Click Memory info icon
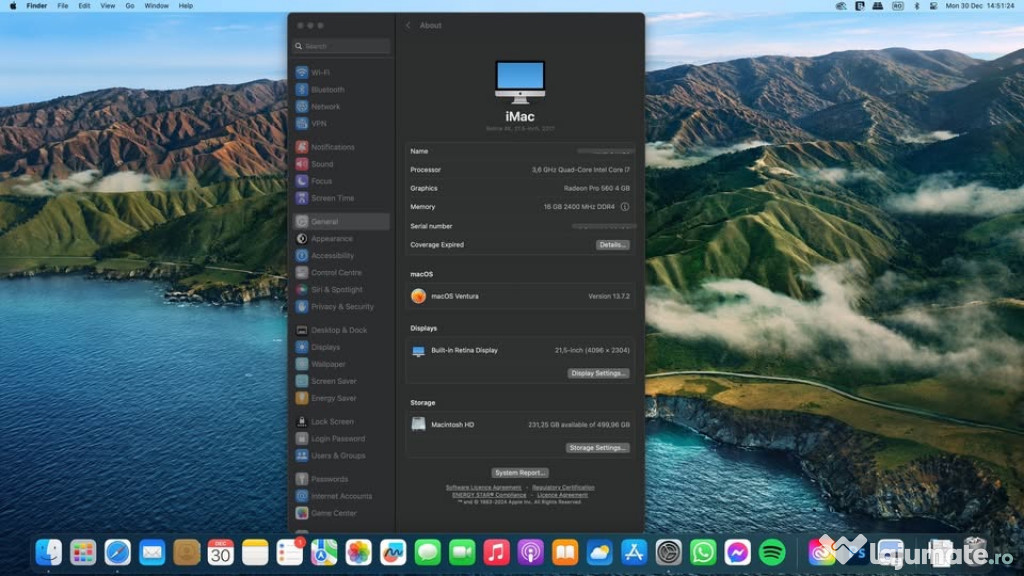The height and width of the screenshot is (576, 1024). 625,207
